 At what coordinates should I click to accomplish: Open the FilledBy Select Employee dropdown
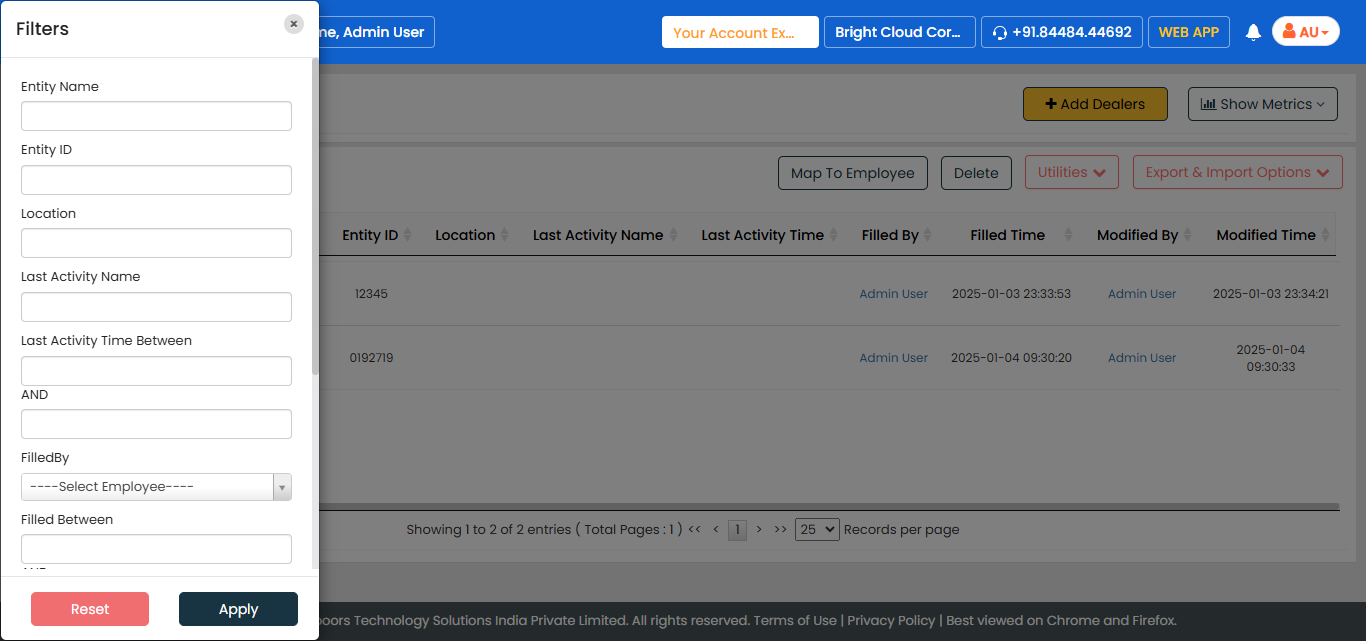click(x=156, y=487)
